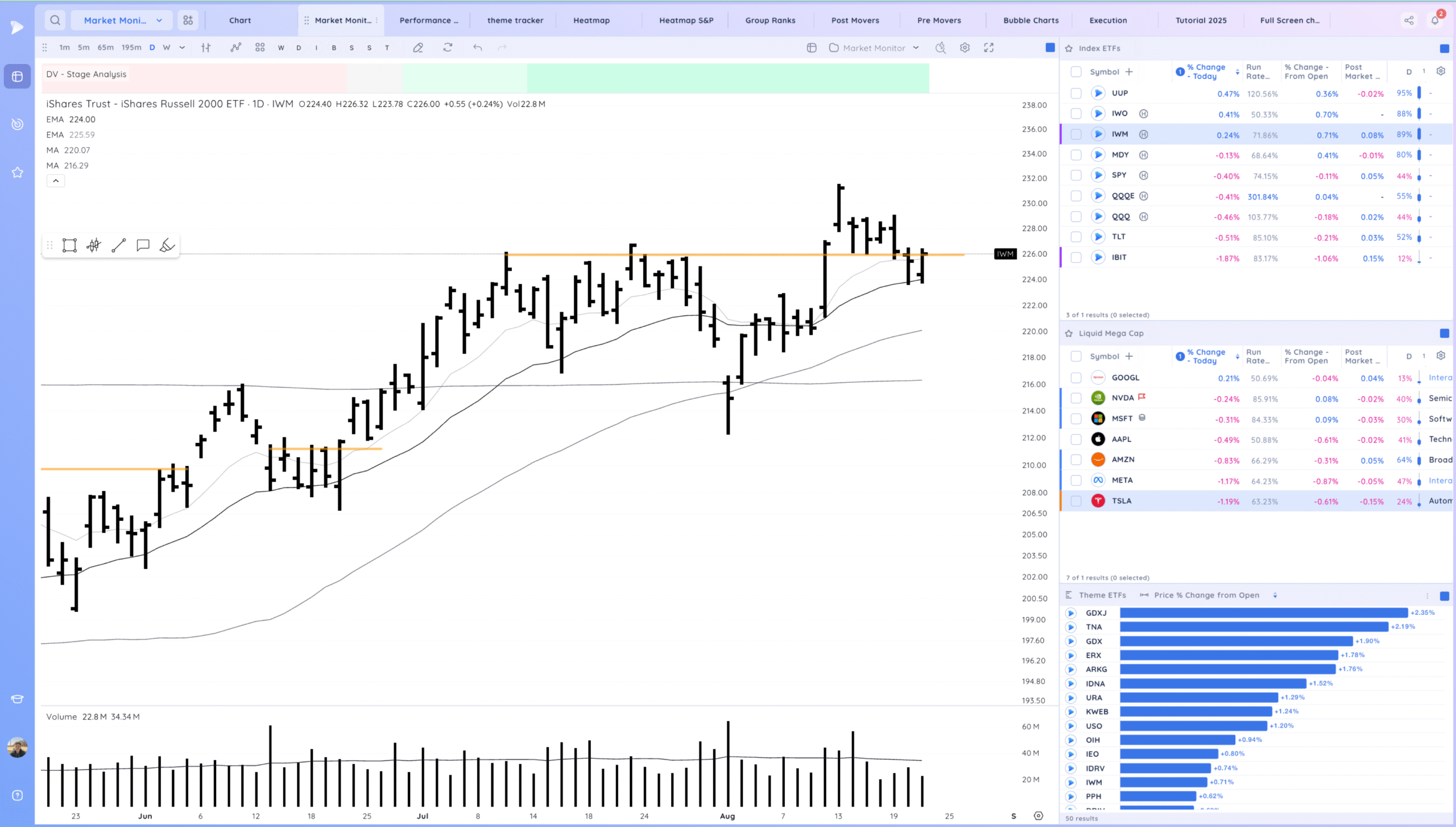
Task: Tick the checkbox for IWO row
Action: pos(1076,114)
